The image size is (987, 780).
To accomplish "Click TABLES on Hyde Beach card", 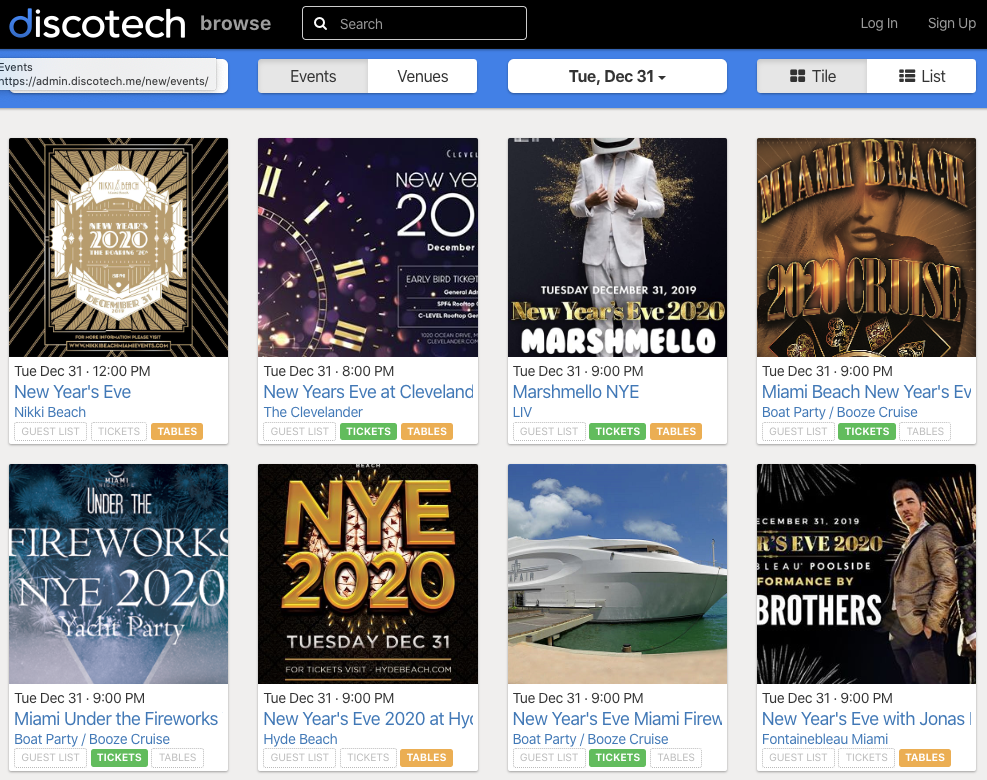I will [426, 757].
